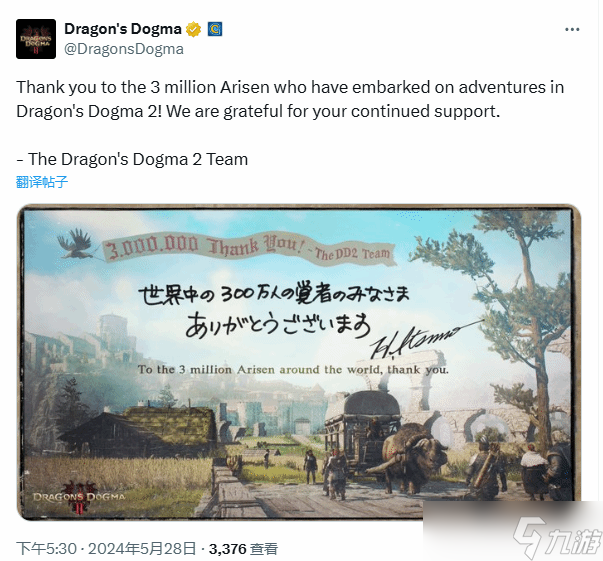
Task: Click the blue Capcom affiliate badge
Action: [x=215, y=29]
